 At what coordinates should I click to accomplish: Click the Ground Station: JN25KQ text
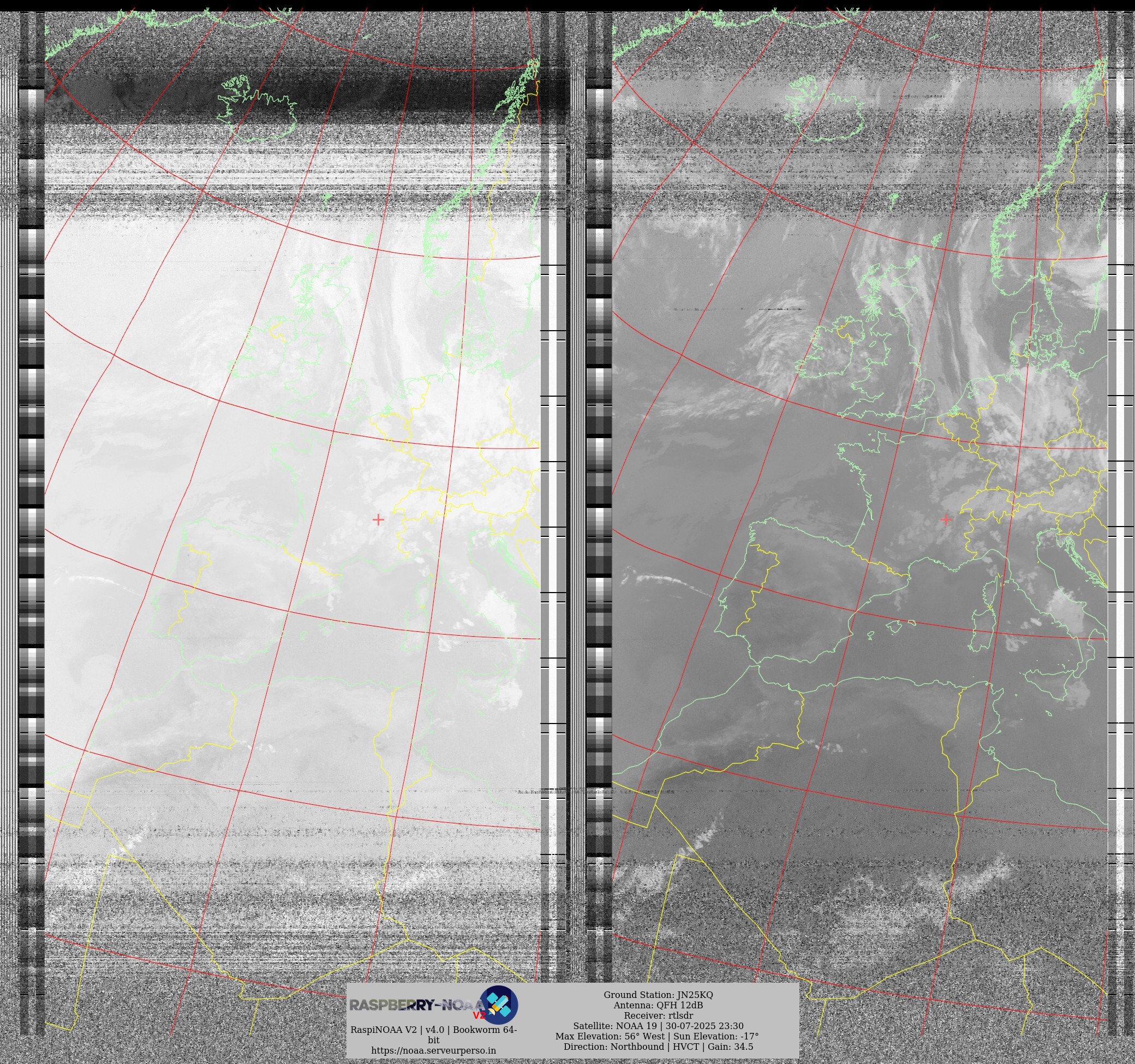658,995
